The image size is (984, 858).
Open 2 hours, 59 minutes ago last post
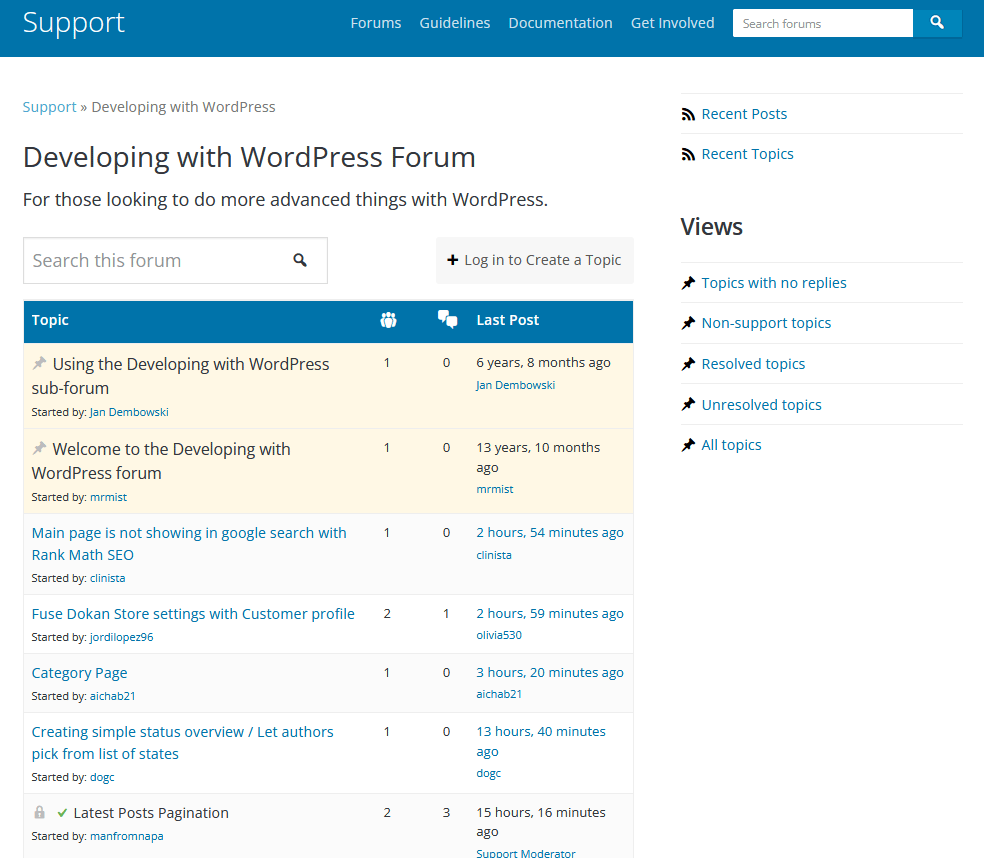pos(550,613)
